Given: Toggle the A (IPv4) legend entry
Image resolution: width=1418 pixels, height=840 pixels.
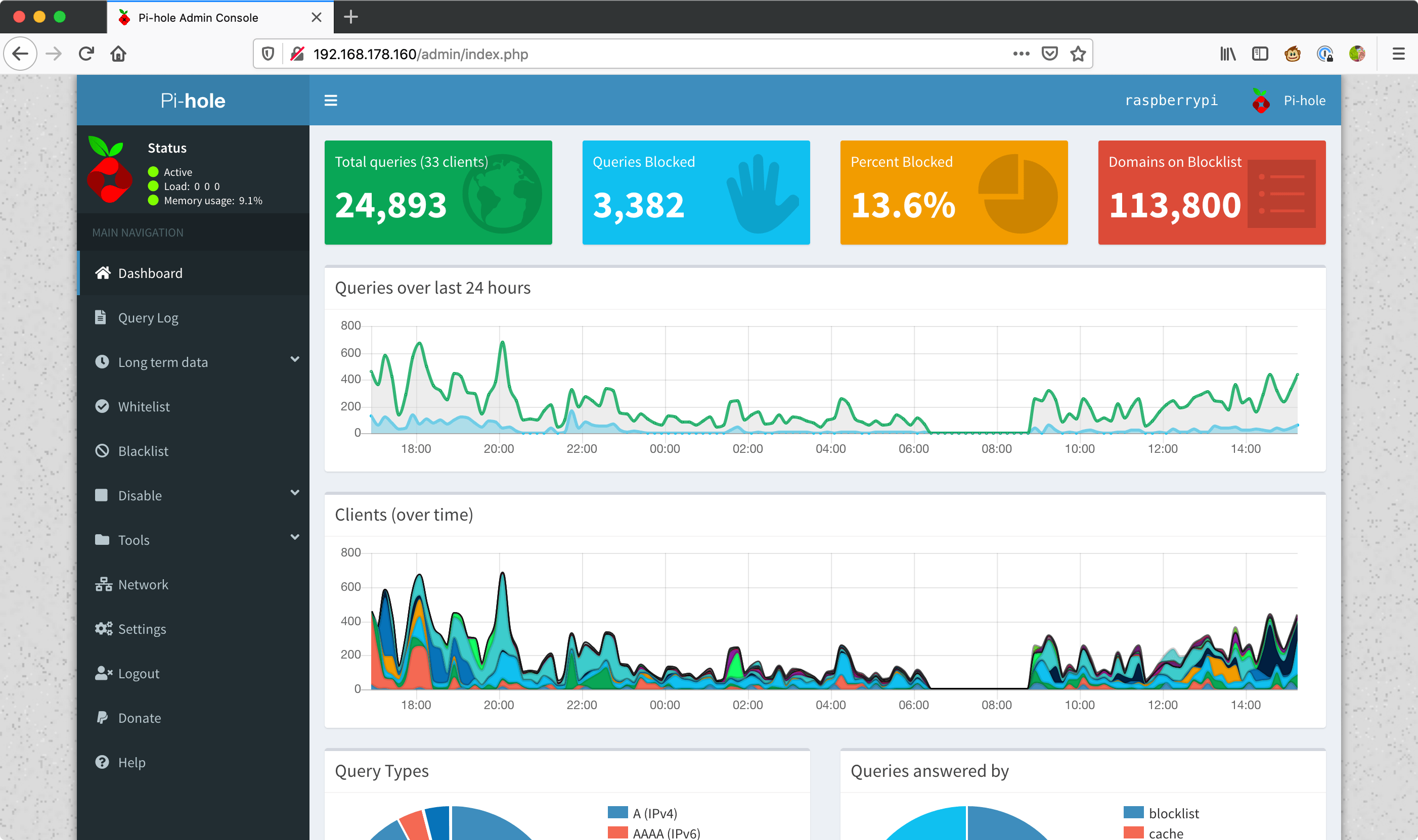Looking at the screenshot, I should click(x=654, y=813).
